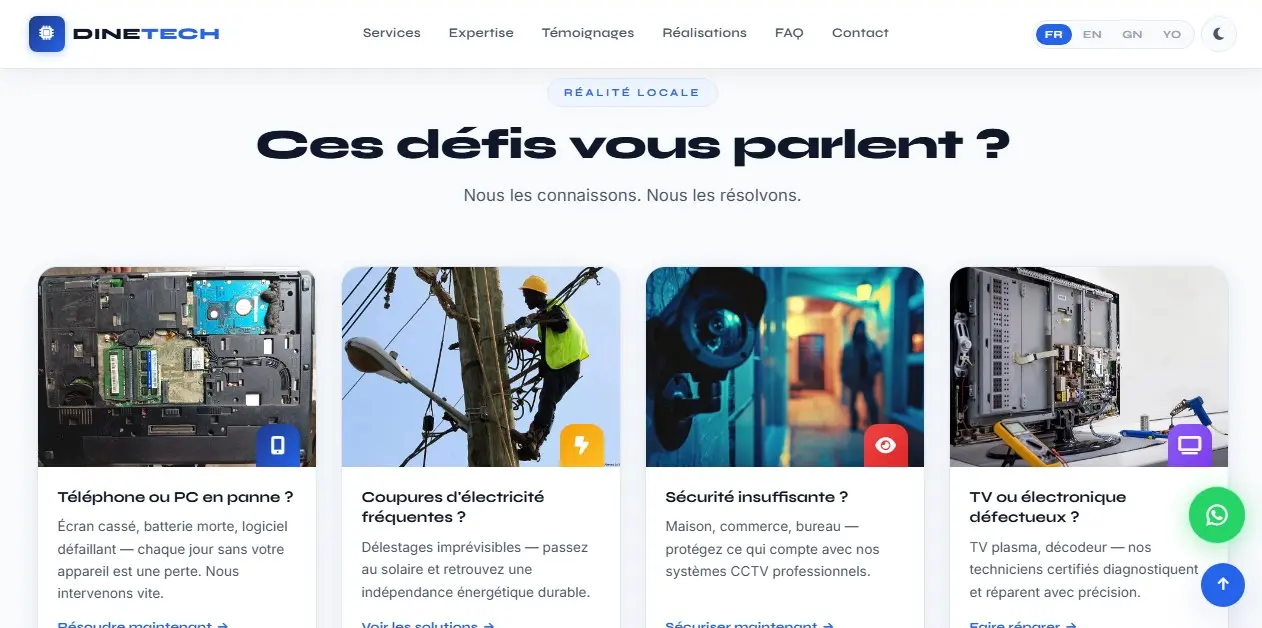The height and width of the screenshot is (628, 1262).
Task: Select the active FR language pill
Action: [x=1053, y=34]
